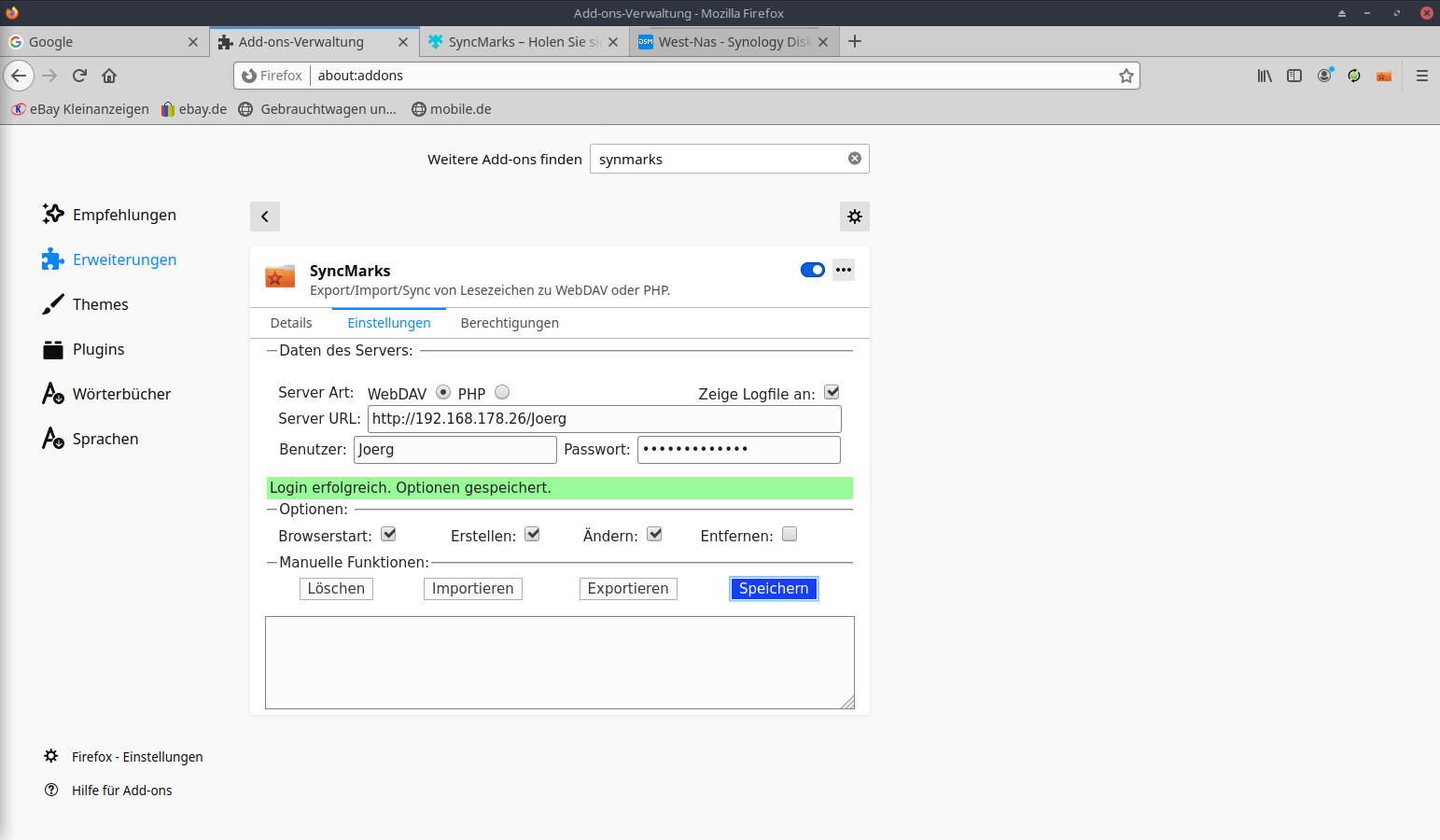Open Wörterbücher in the sidebar
The width and height of the screenshot is (1440, 840).
[x=106, y=394]
